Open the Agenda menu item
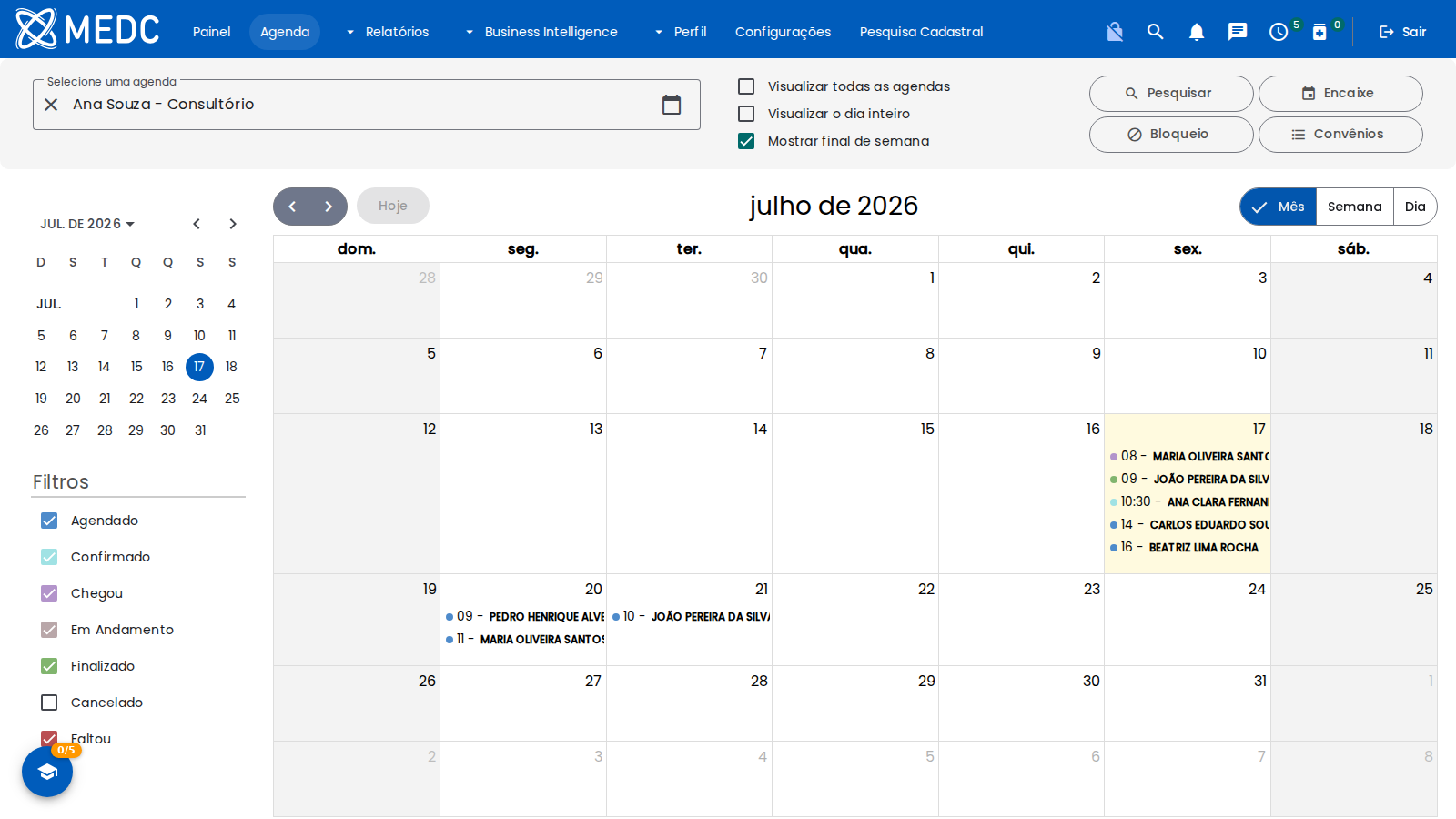Image resolution: width=1456 pixels, height=819 pixels. coord(285,32)
